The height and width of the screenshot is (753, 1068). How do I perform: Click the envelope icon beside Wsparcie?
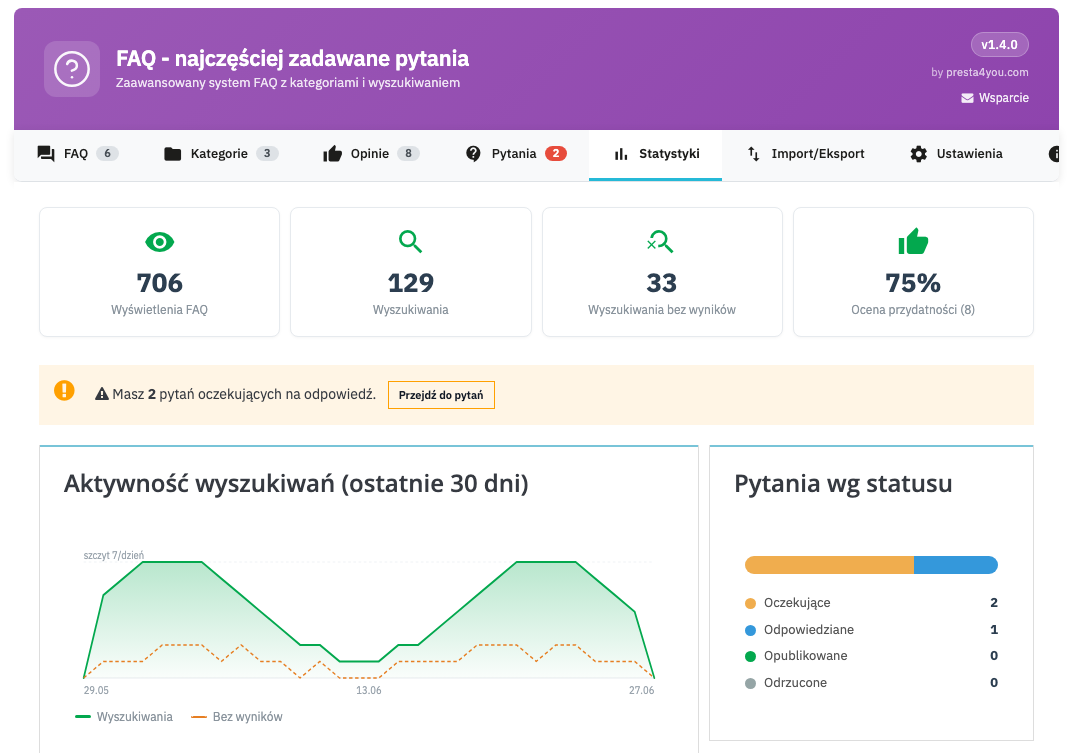point(967,98)
